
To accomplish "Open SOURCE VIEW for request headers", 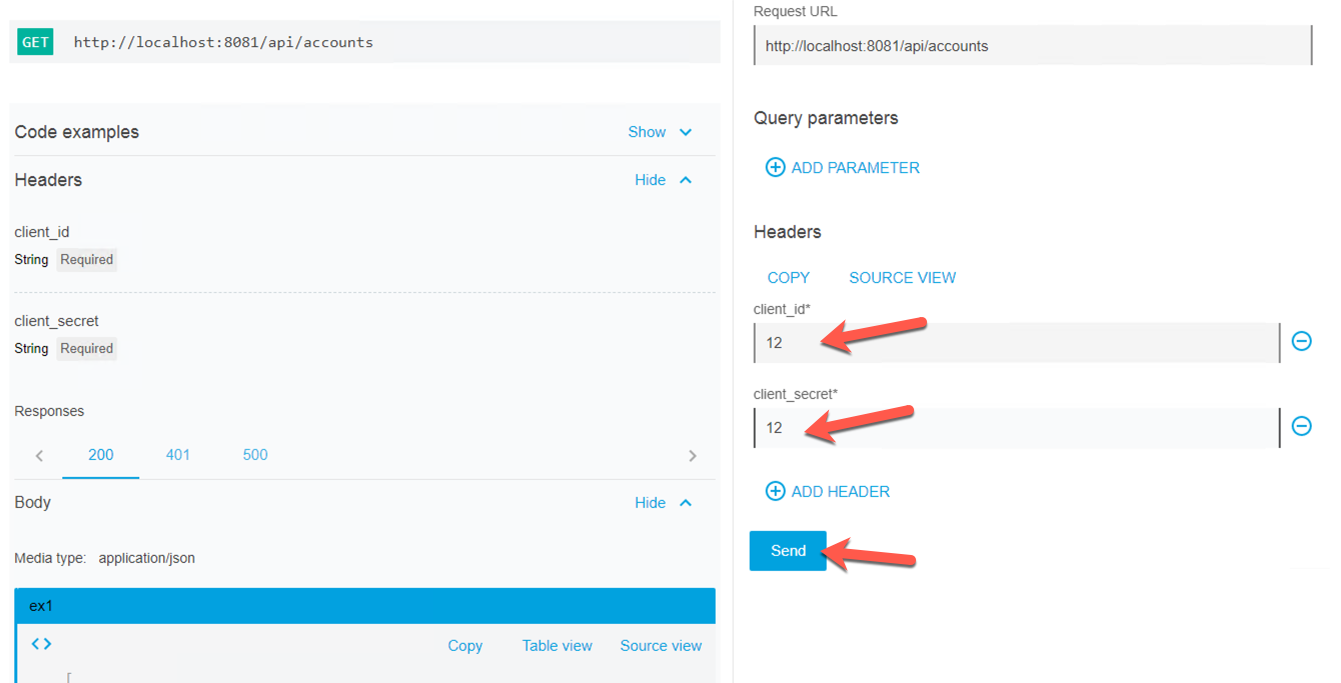I will pos(902,278).
